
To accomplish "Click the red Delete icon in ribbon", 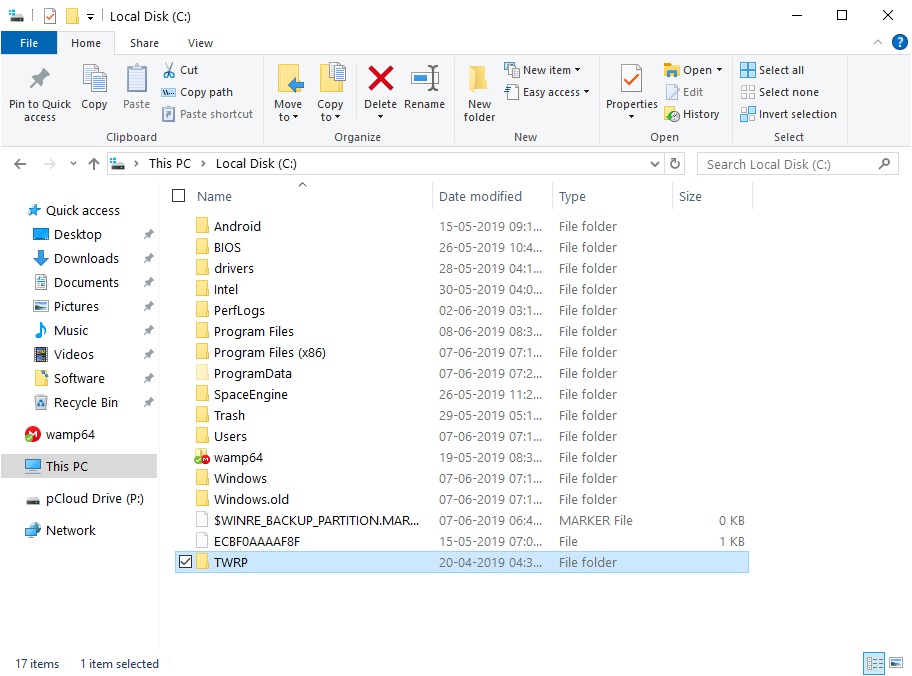I will tap(380, 80).
